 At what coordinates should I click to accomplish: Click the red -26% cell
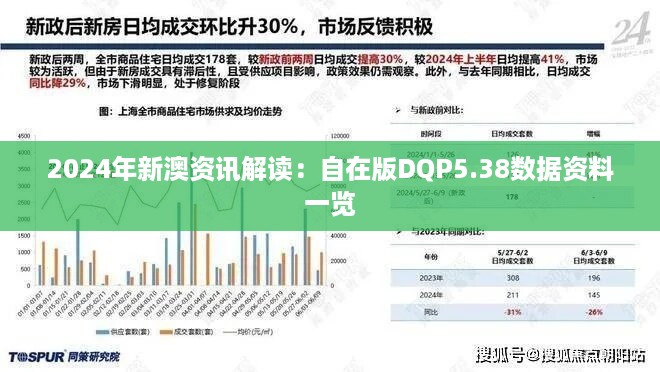[x=594, y=312]
